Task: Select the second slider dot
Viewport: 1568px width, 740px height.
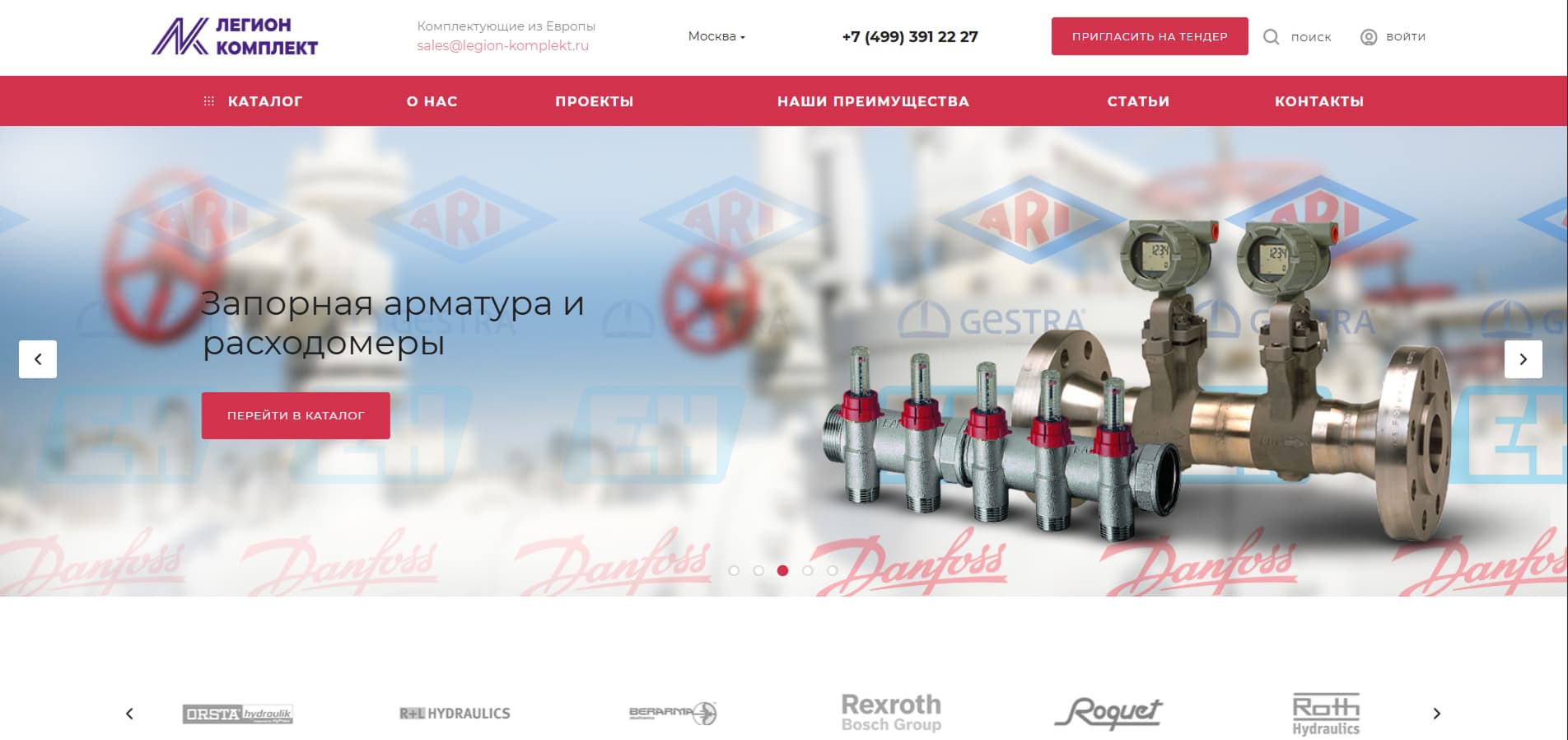Action: (x=758, y=570)
